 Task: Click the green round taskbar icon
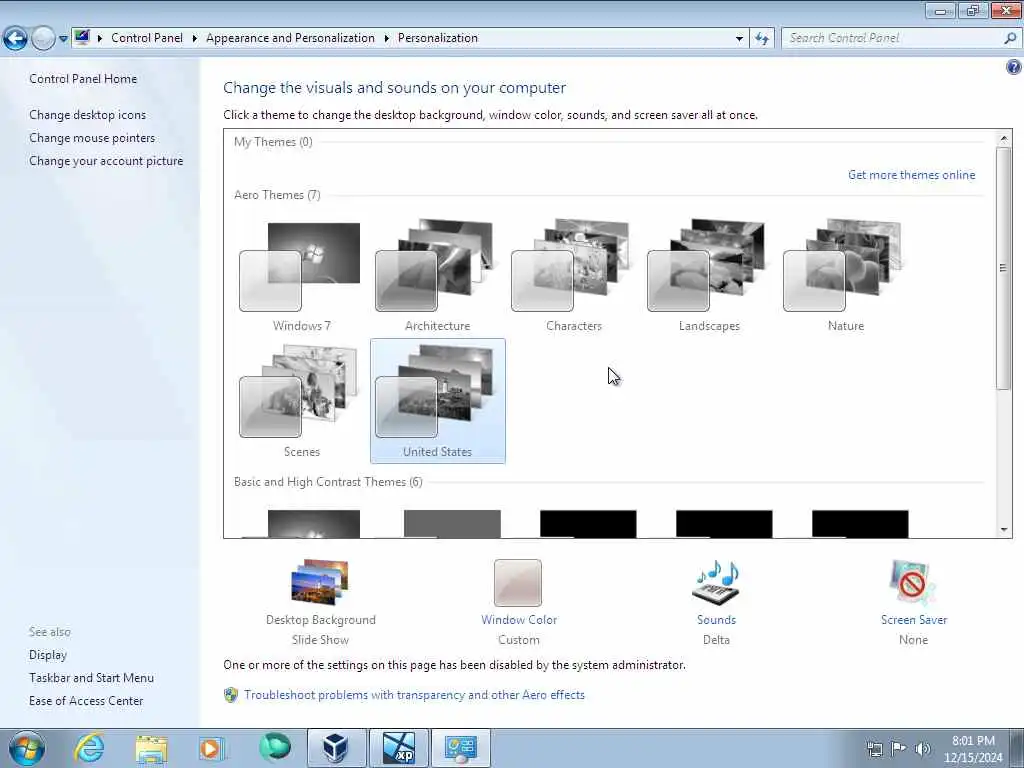[x=274, y=747]
